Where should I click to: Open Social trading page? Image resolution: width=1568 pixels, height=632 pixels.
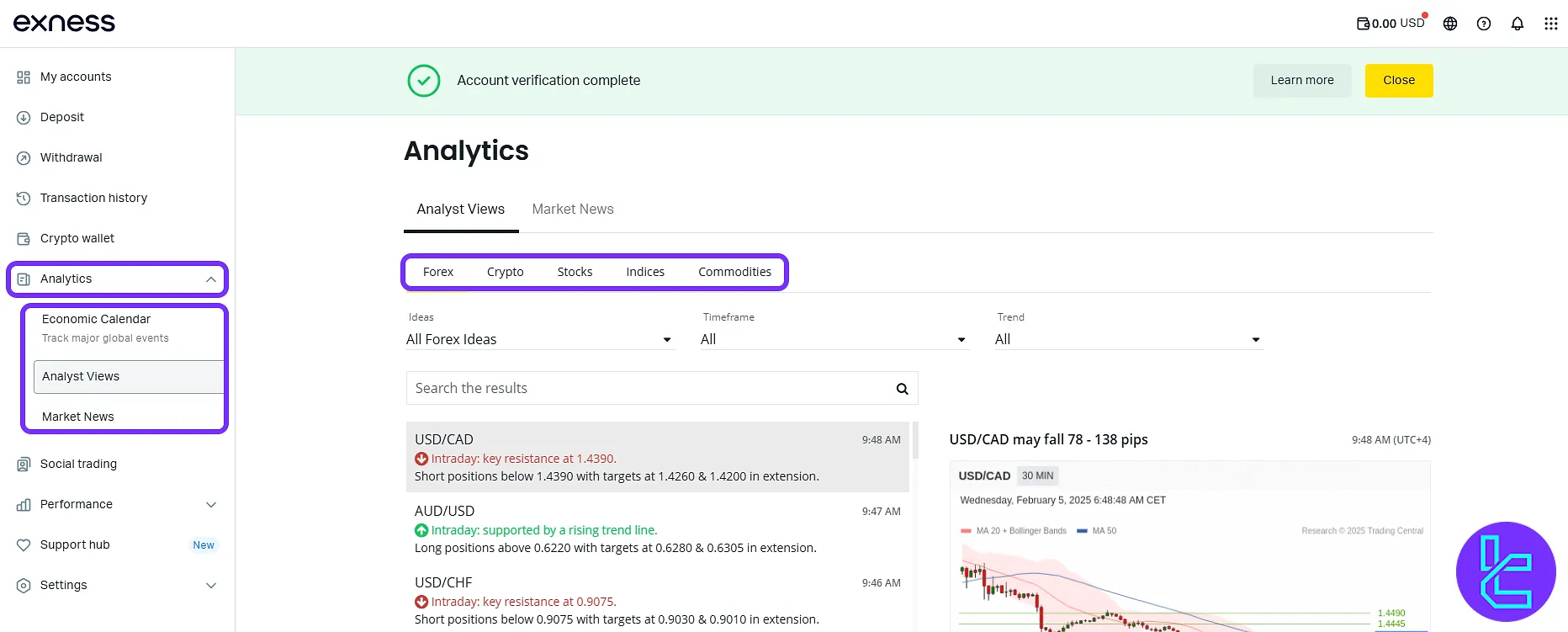pyautogui.click(x=78, y=464)
